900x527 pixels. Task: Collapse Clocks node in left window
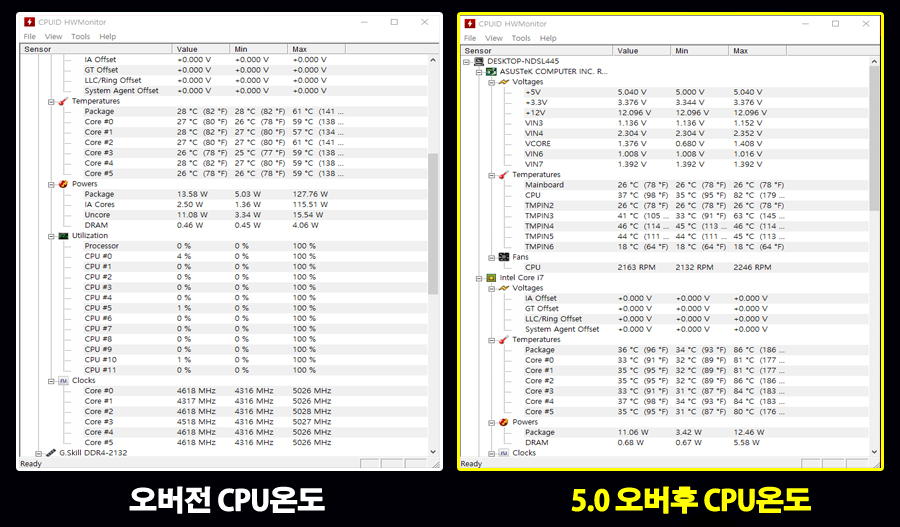[51, 381]
